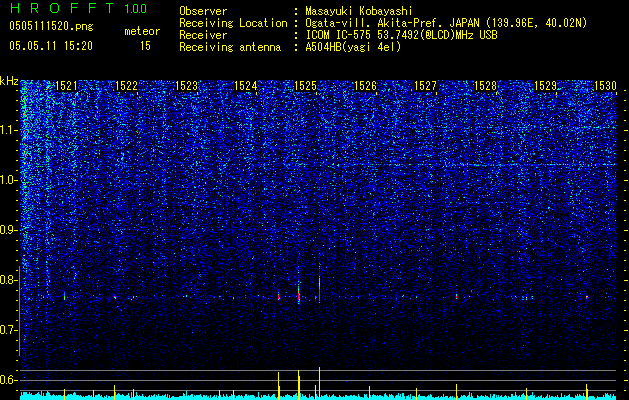The image size is (629, 400).
Task: Click the Receiving Location label
Action: 233,24
